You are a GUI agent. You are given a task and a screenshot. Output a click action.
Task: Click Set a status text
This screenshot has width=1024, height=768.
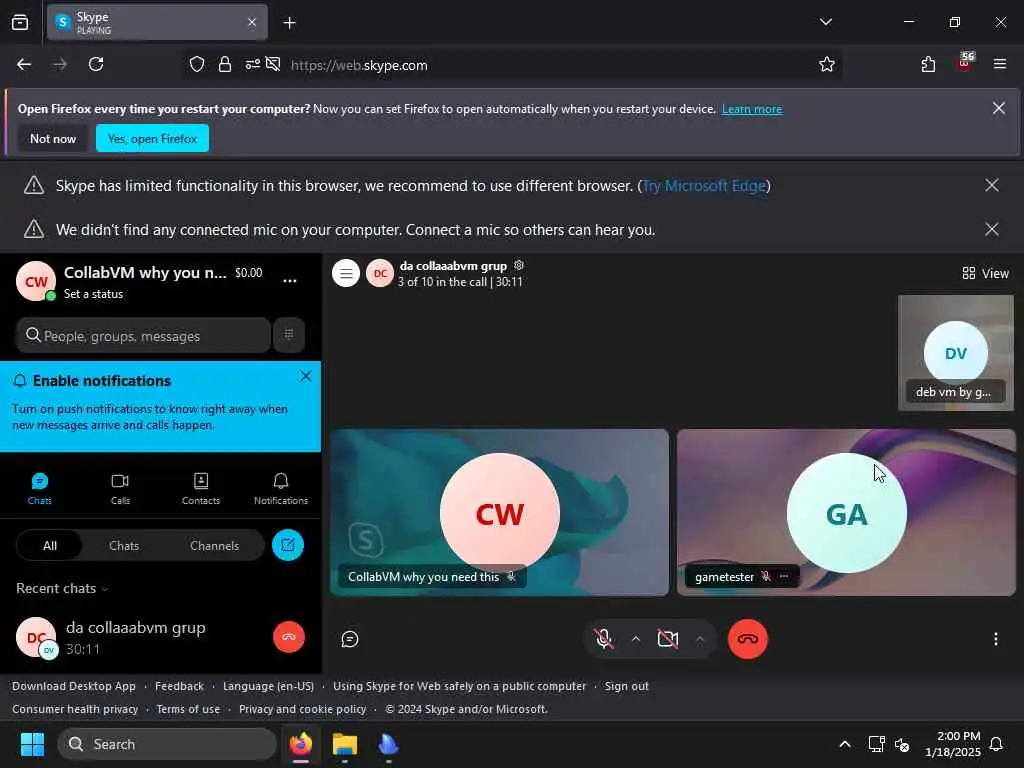93,294
